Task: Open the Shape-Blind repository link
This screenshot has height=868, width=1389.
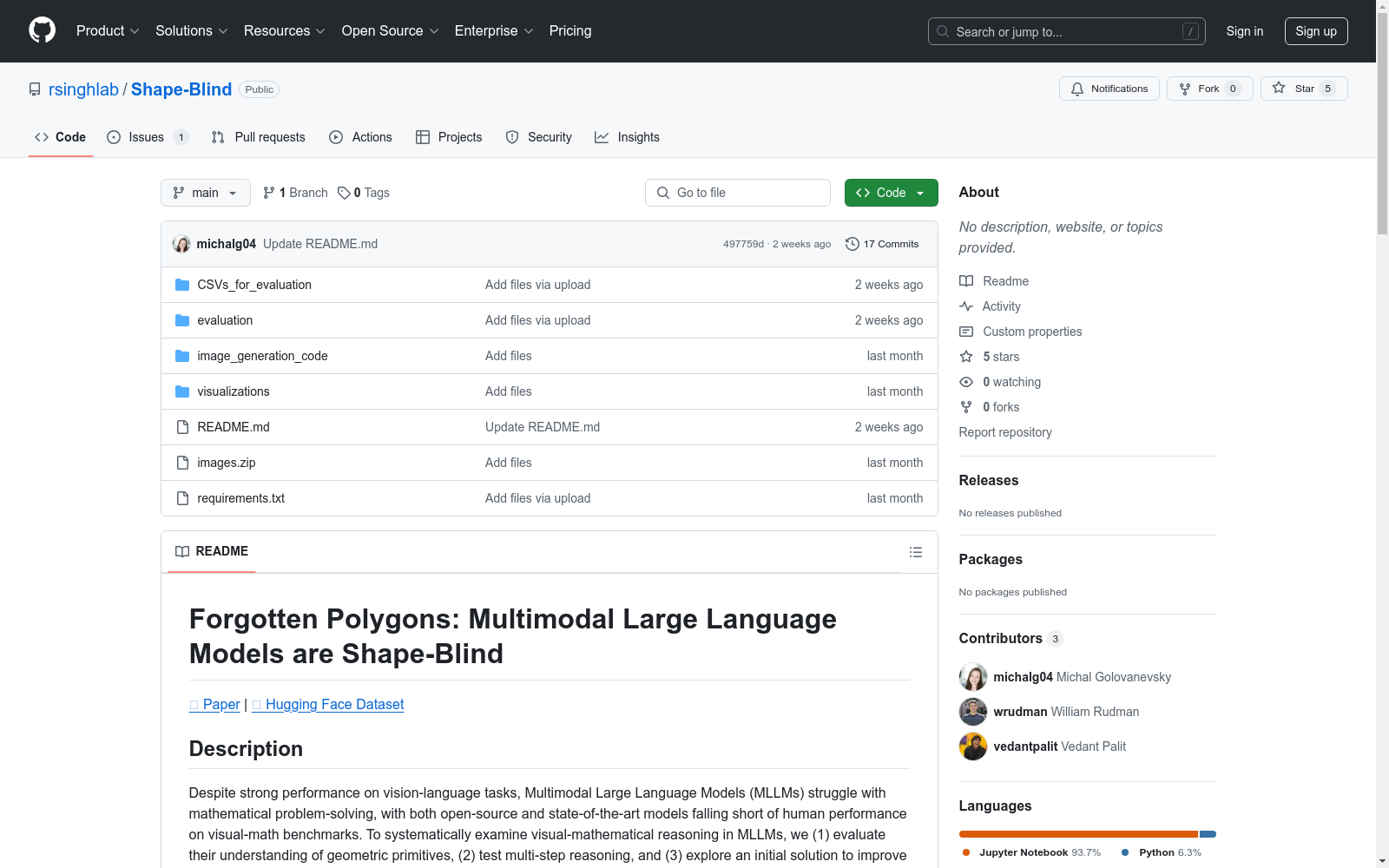Action: coord(181,89)
